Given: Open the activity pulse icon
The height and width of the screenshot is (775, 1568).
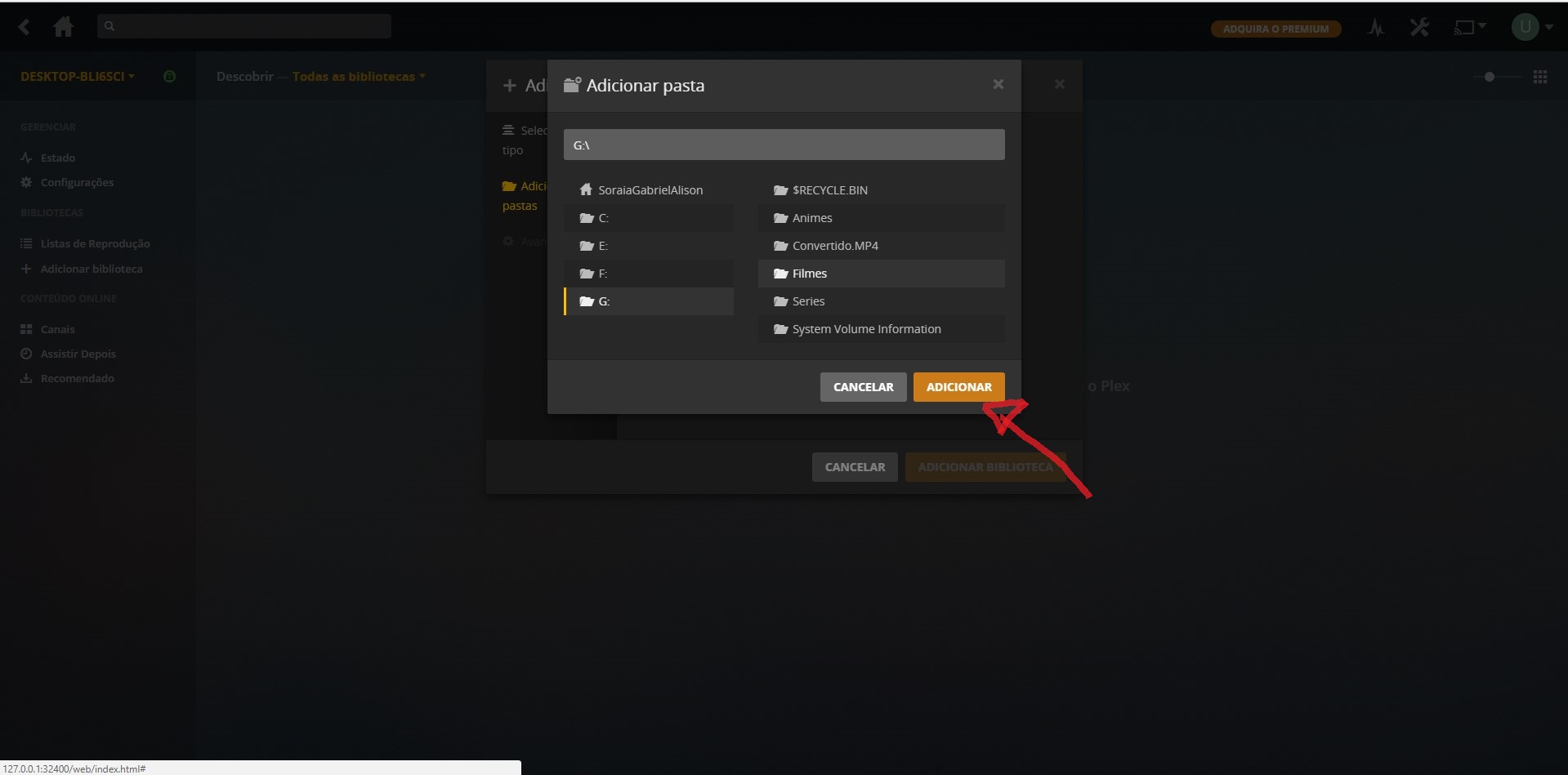Looking at the screenshot, I should pos(1376,28).
